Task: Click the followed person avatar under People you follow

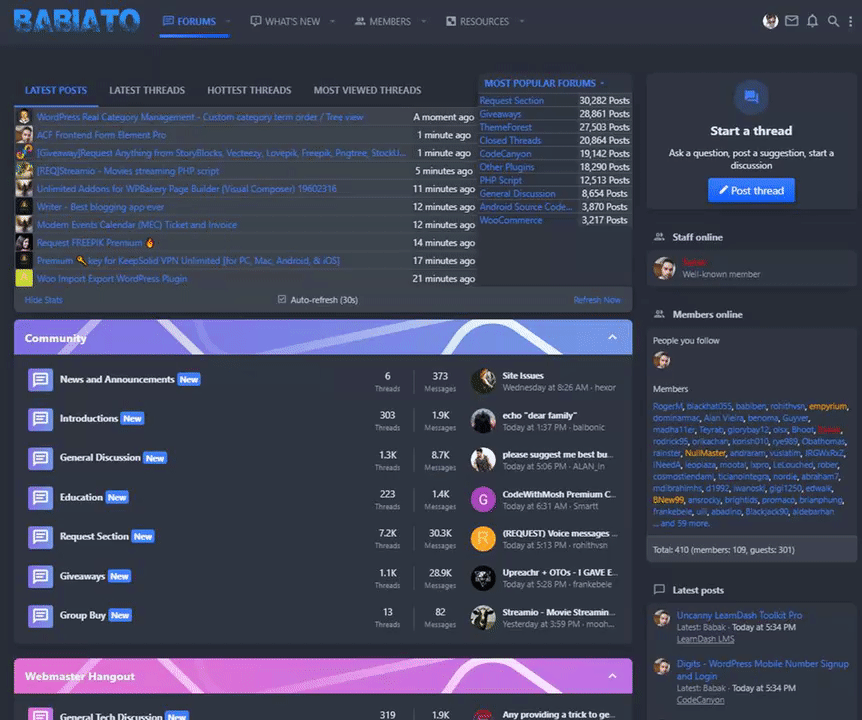Action: (661, 360)
